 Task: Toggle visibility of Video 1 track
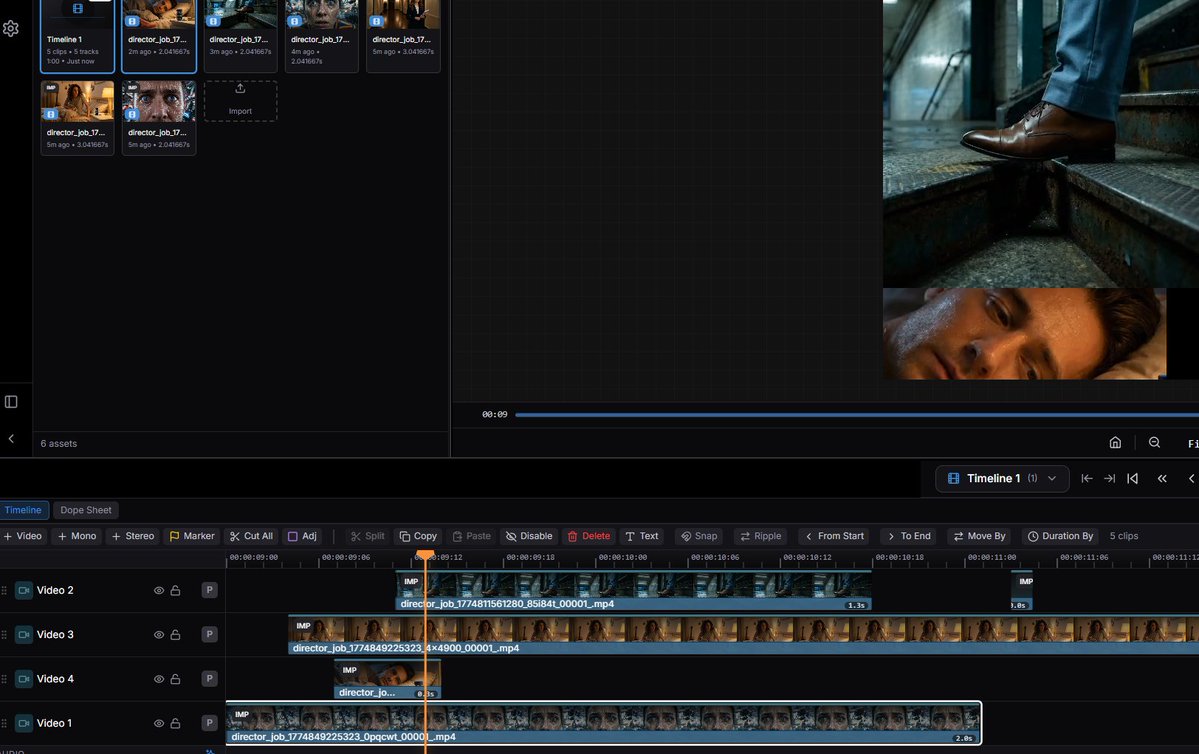pos(158,723)
